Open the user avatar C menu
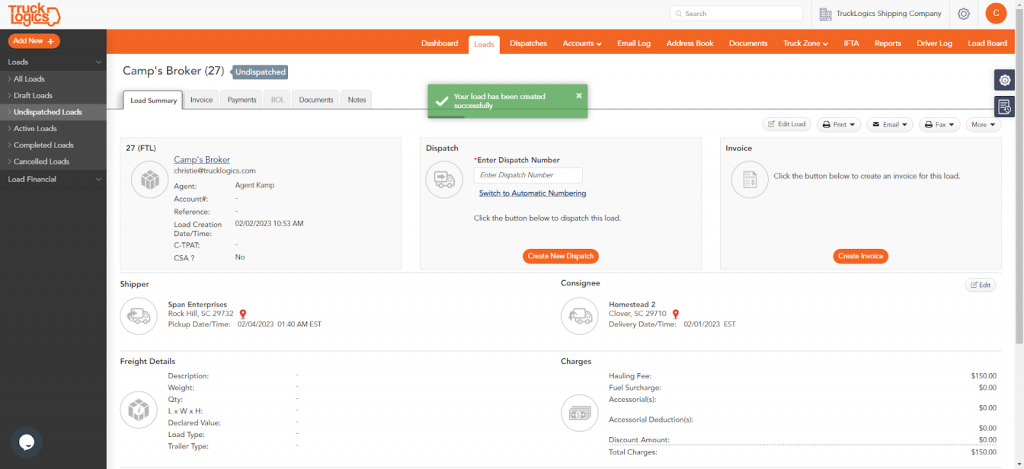This screenshot has width=1024, height=469. 996,13
